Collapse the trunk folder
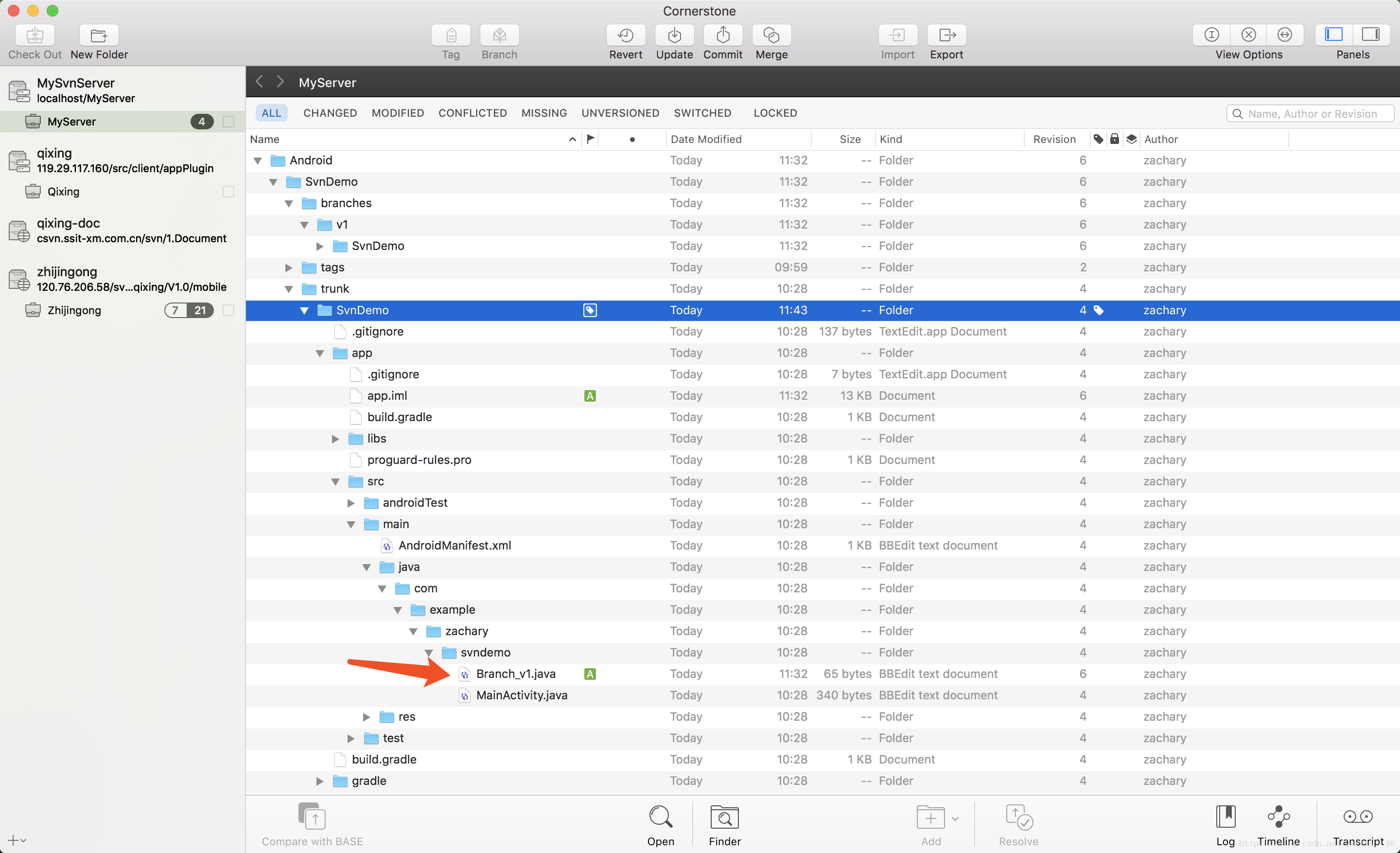 click(x=289, y=289)
